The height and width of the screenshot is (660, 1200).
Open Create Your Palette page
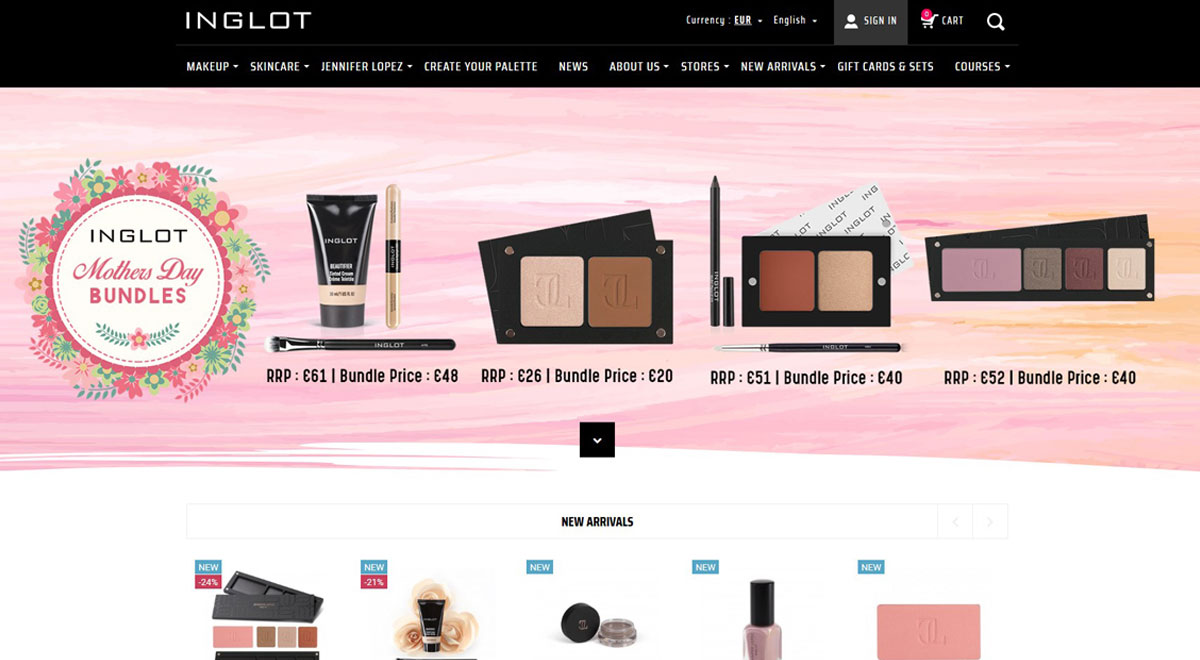pos(481,67)
